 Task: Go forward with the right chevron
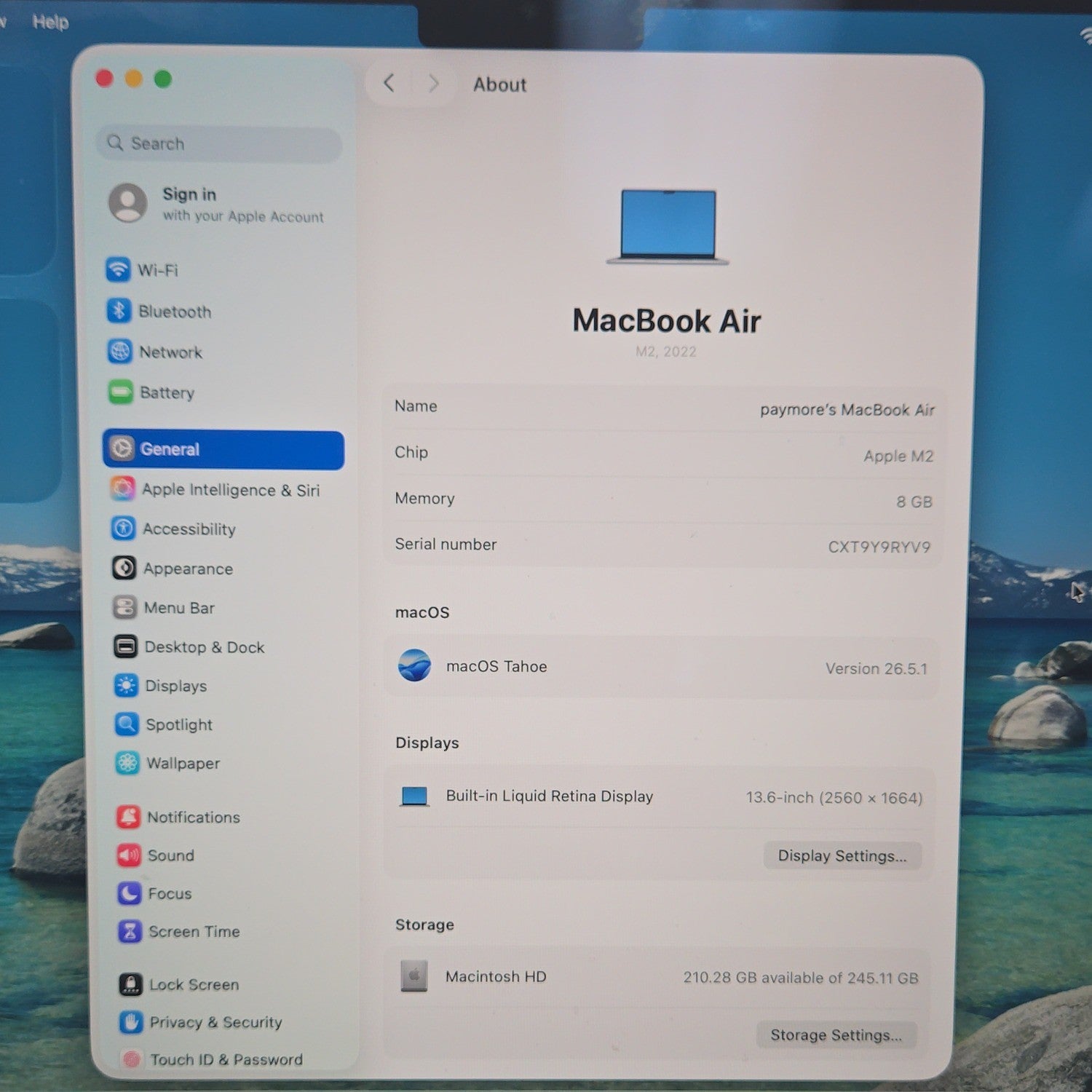point(434,84)
